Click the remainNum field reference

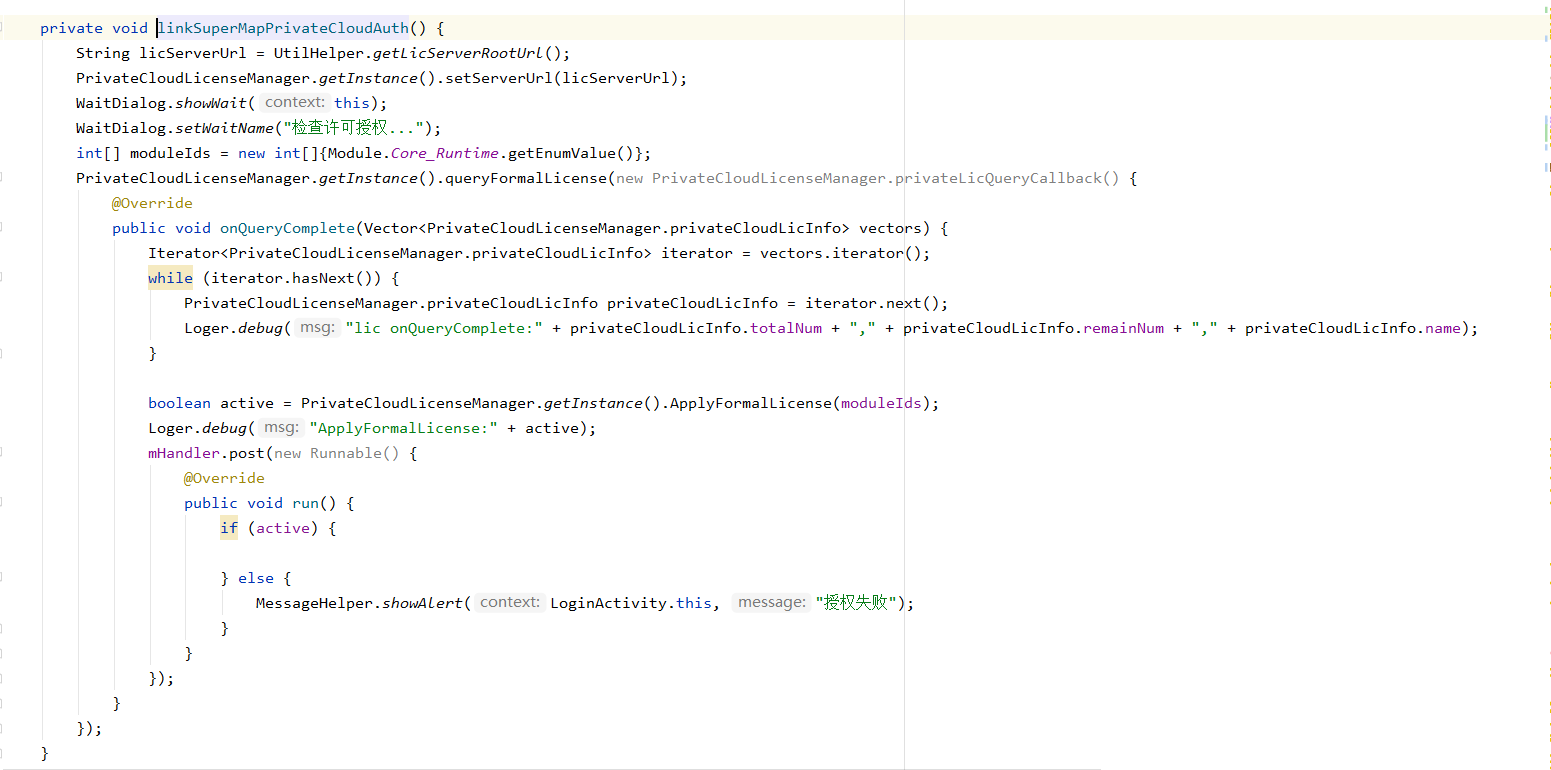pyautogui.click(x=1123, y=328)
